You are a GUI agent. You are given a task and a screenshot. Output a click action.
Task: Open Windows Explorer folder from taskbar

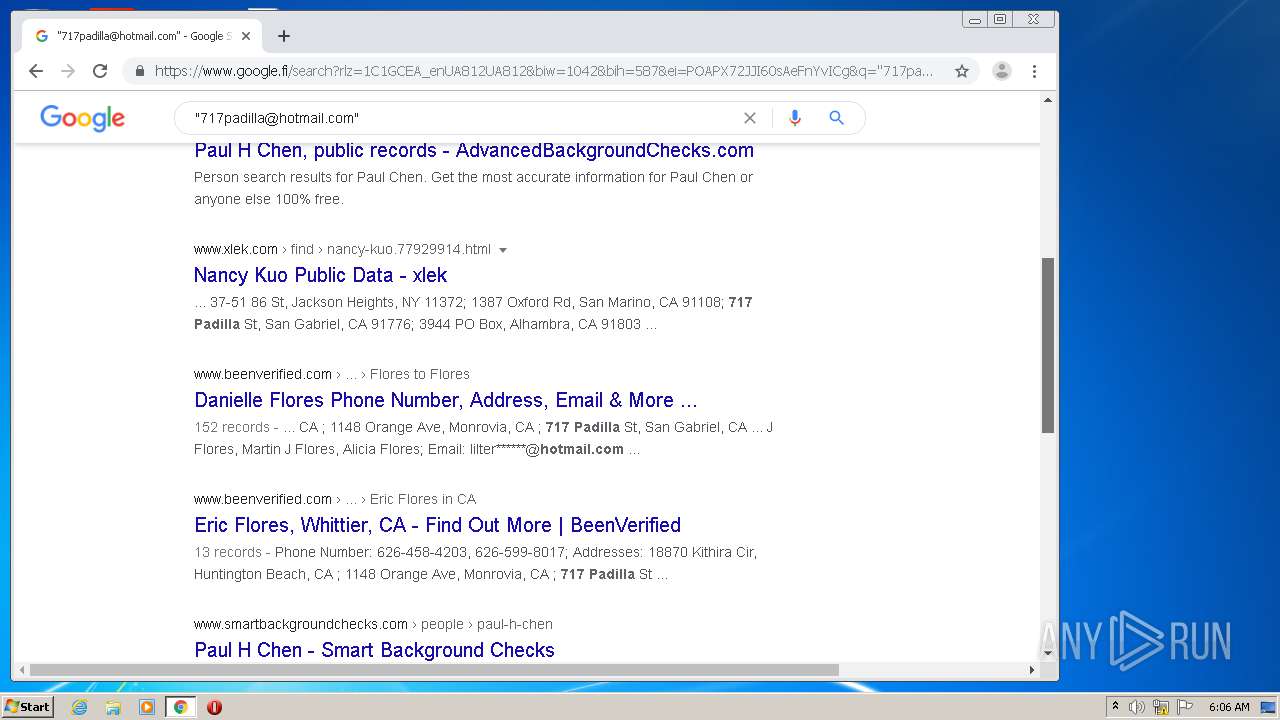pos(113,707)
